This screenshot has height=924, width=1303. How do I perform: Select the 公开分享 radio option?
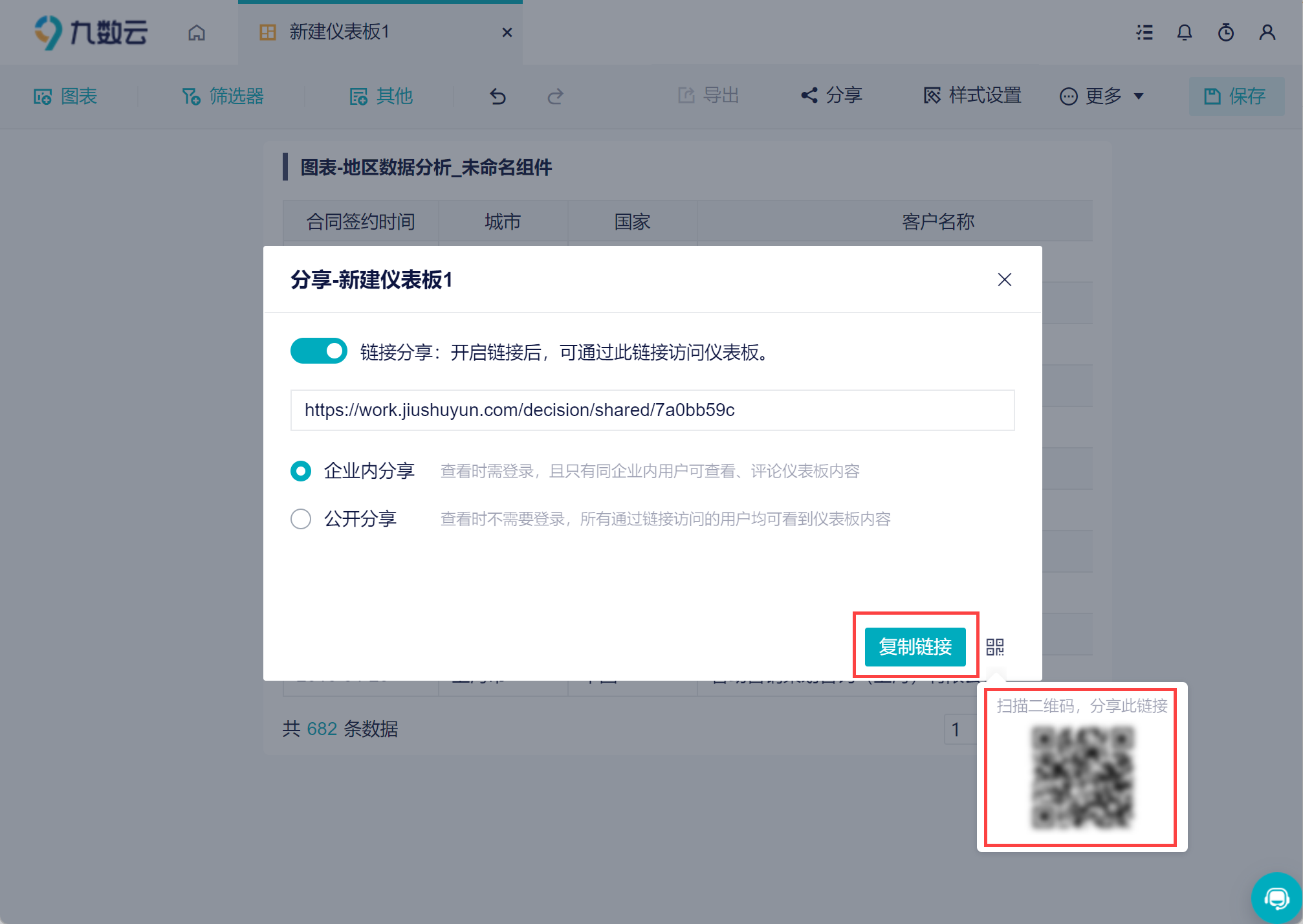pyautogui.click(x=301, y=519)
